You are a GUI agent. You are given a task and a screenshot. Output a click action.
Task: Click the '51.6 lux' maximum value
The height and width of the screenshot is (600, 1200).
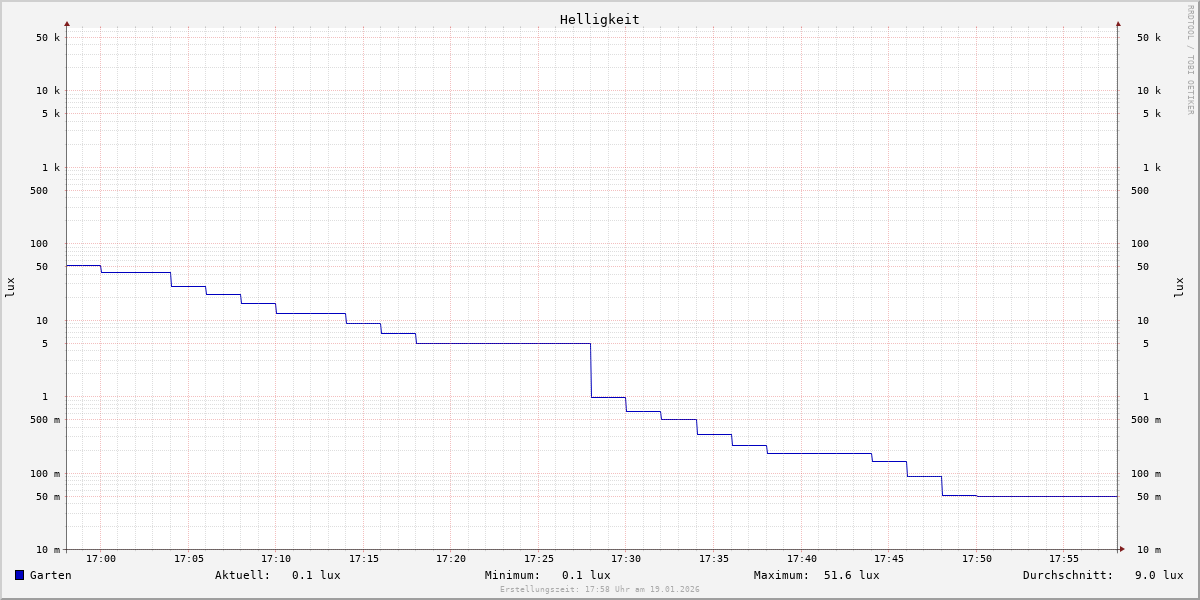tap(852, 575)
